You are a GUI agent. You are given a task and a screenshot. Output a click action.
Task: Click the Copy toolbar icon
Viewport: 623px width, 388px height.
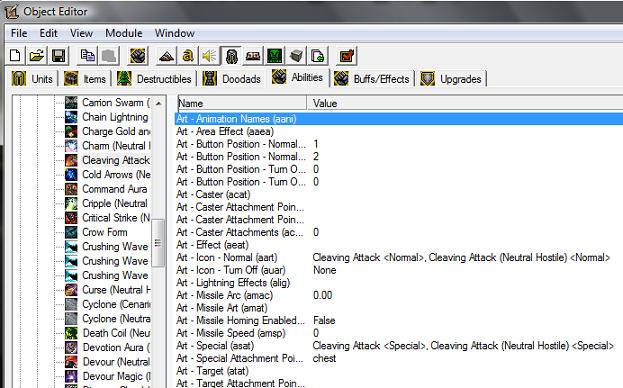[x=87, y=56]
